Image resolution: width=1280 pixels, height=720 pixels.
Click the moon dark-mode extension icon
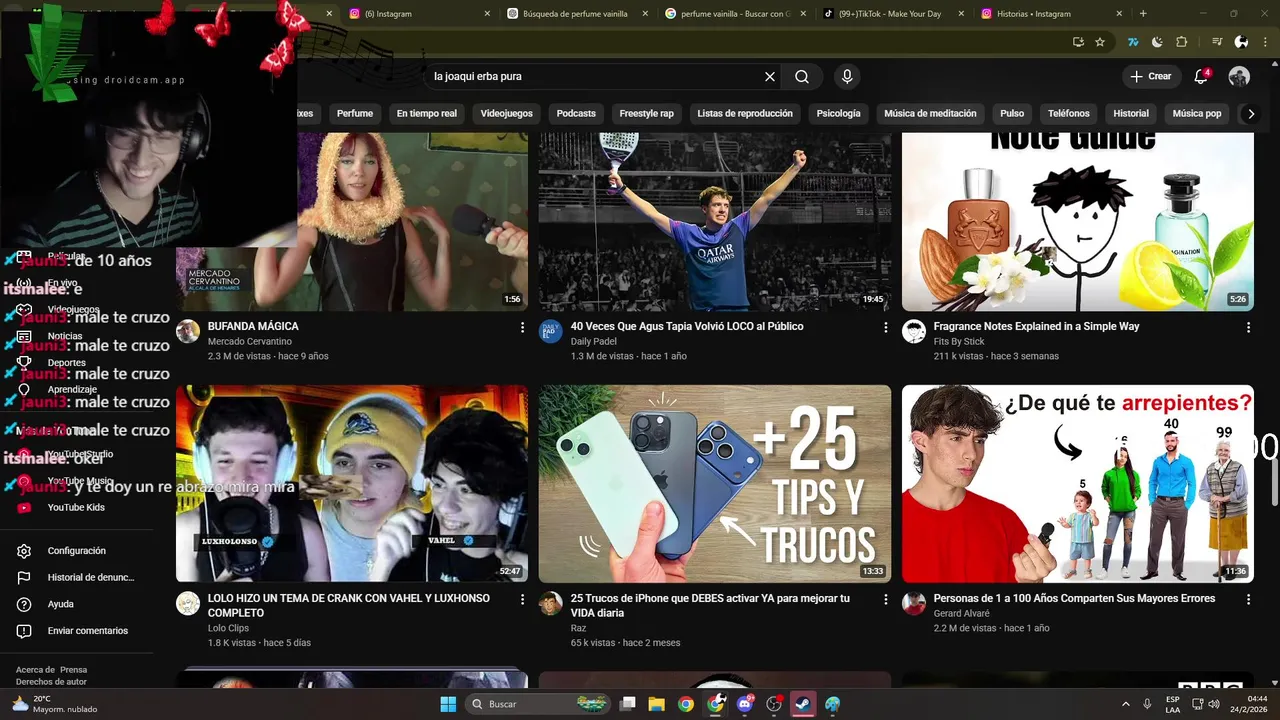tap(1157, 42)
